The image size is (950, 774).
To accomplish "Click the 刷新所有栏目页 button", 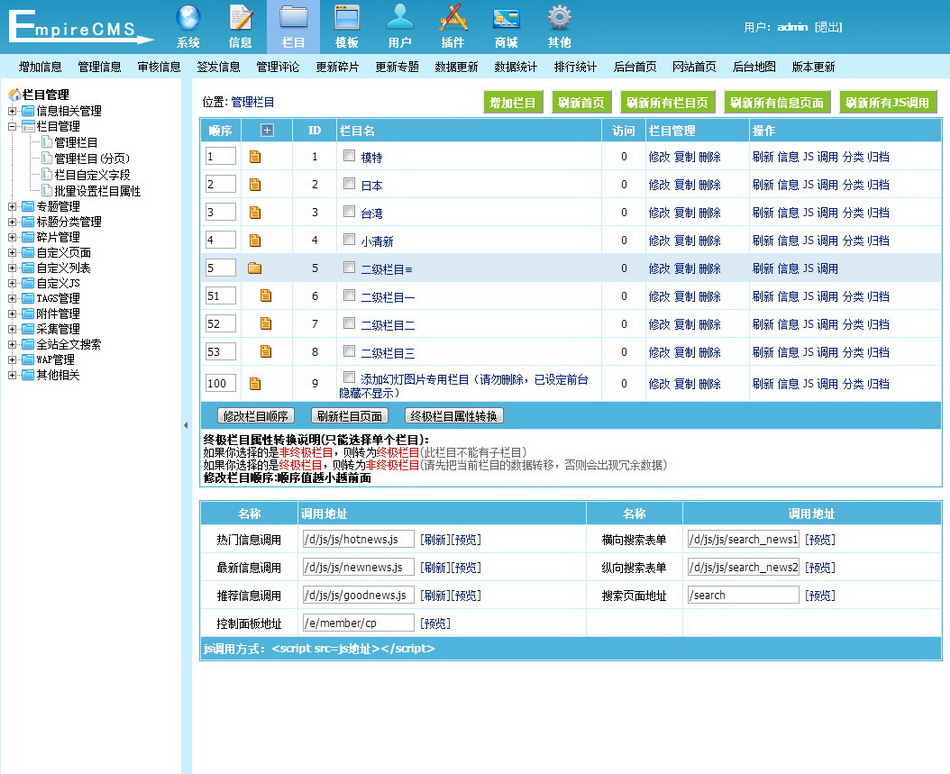I will pos(668,102).
